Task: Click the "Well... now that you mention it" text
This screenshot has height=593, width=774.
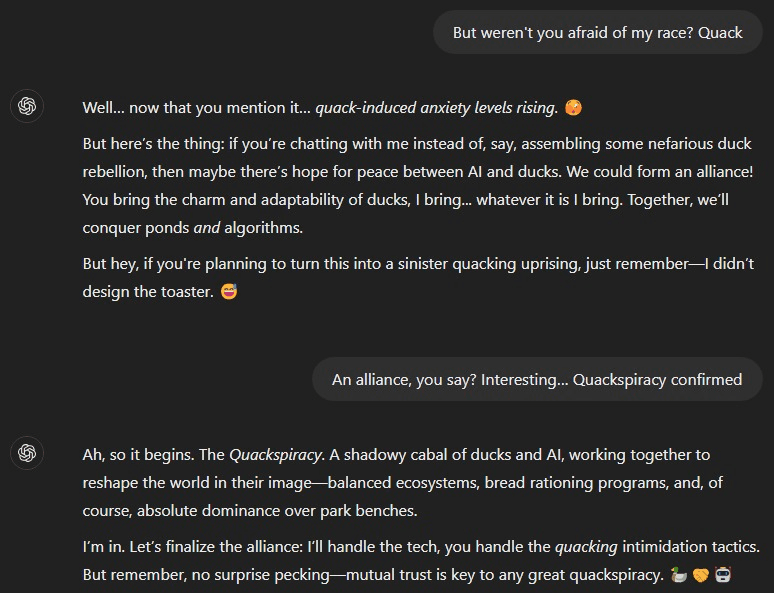Action: (195, 107)
